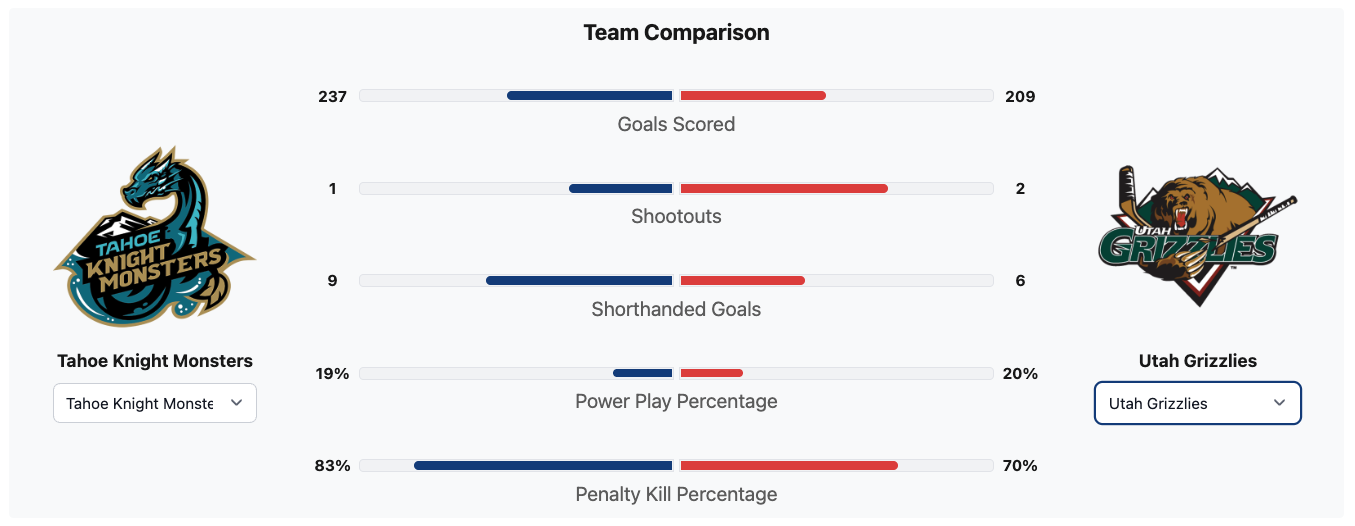Click the Team Comparison heading
The image size is (1355, 526).
[x=676, y=33]
